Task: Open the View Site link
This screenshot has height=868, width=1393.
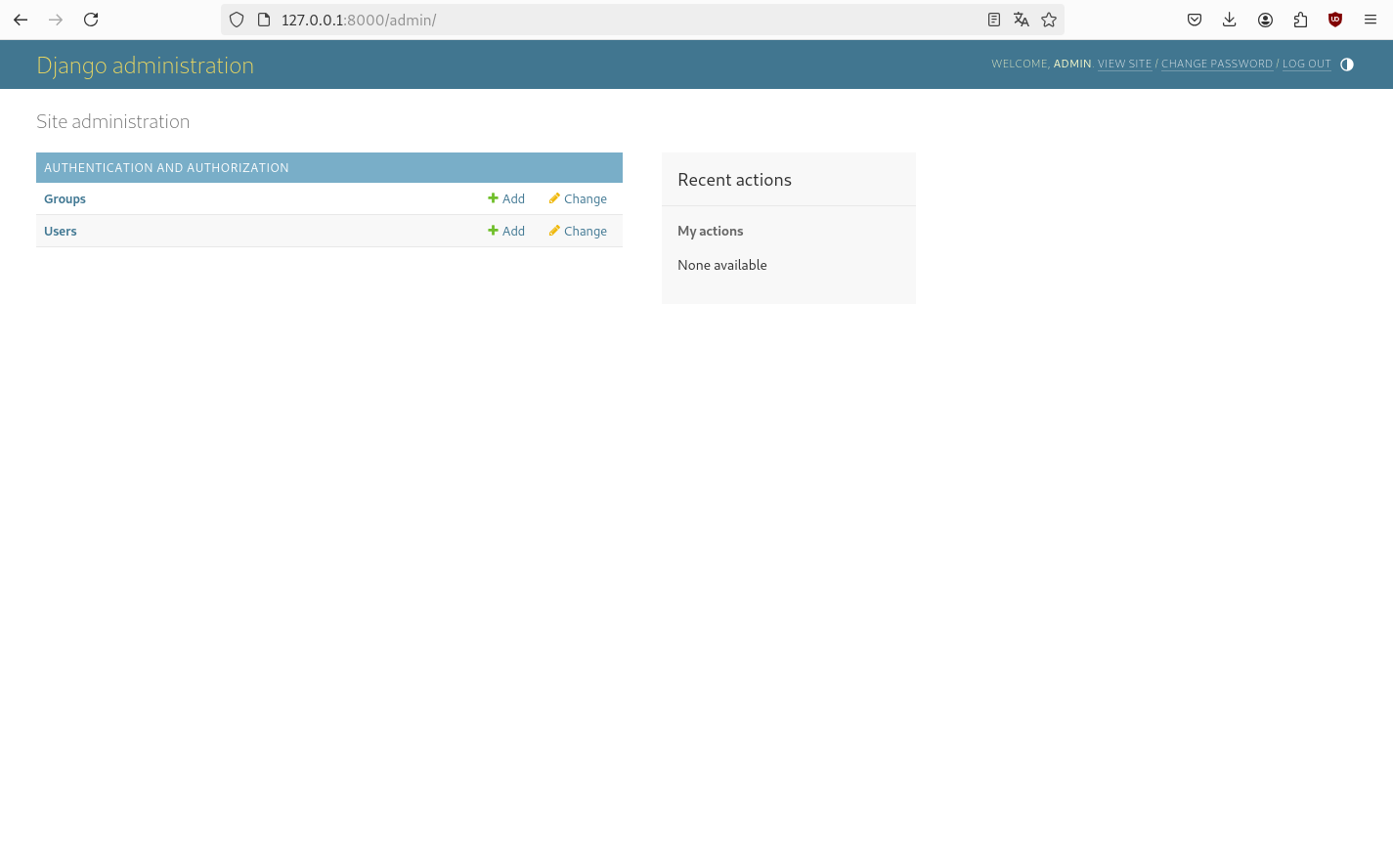Action: (x=1124, y=64)
